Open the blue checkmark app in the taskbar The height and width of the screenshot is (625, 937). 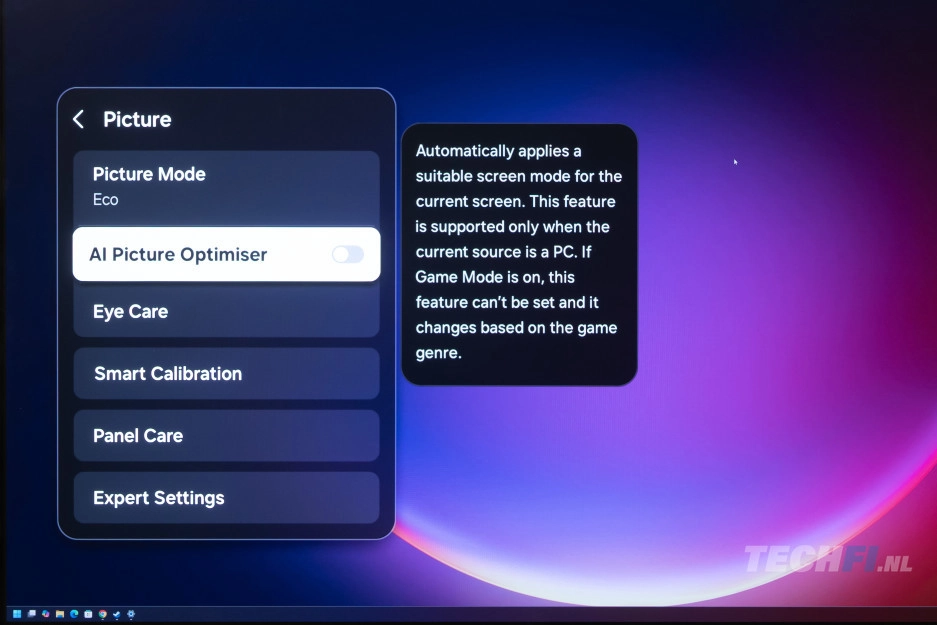pos(117,614)
